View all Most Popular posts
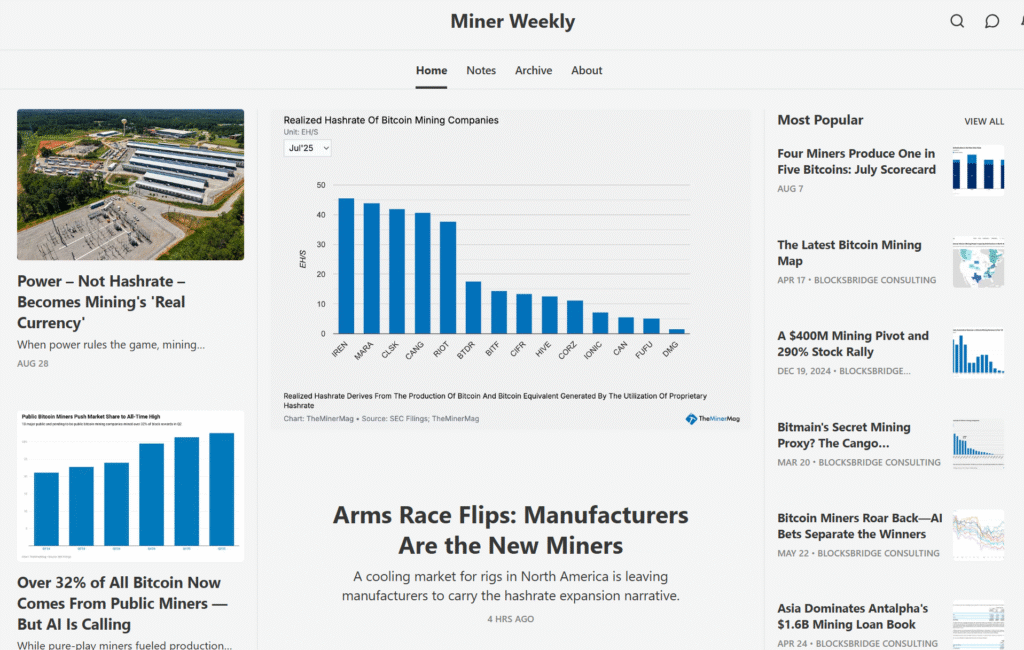The width and height of the screenshot is (1024, 650). (984, 122)
